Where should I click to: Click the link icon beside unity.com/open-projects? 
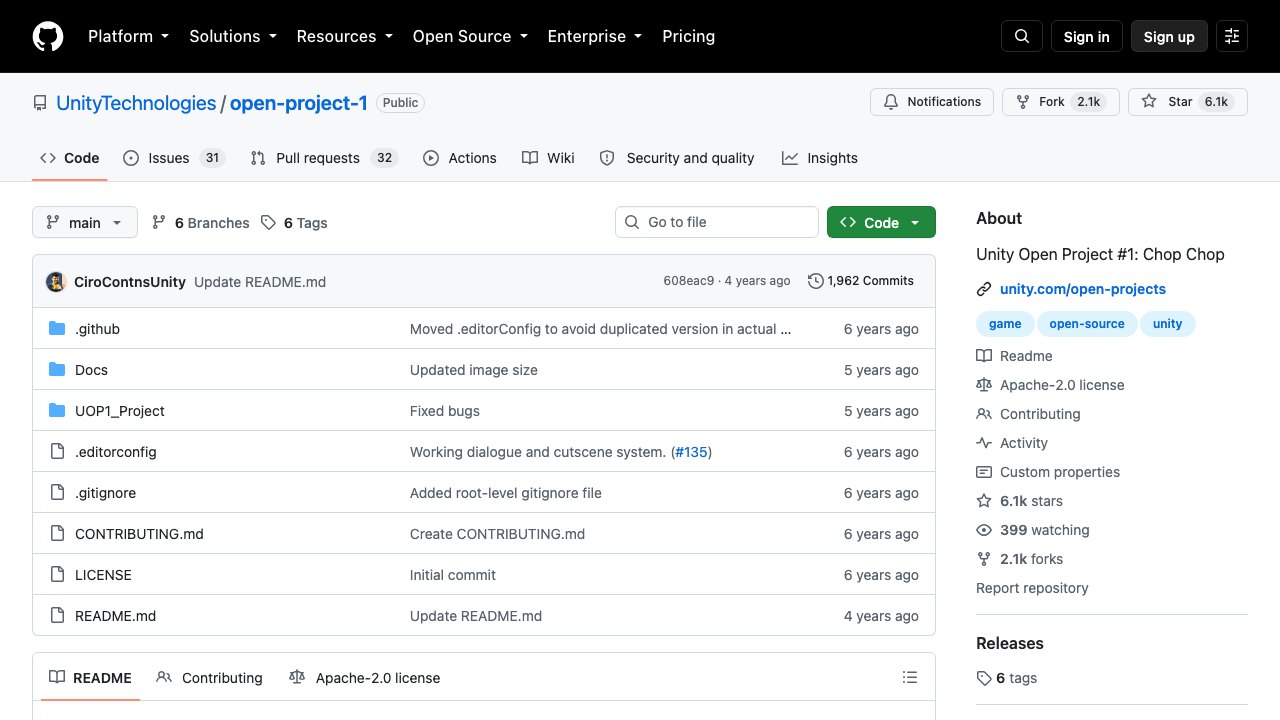984,289
